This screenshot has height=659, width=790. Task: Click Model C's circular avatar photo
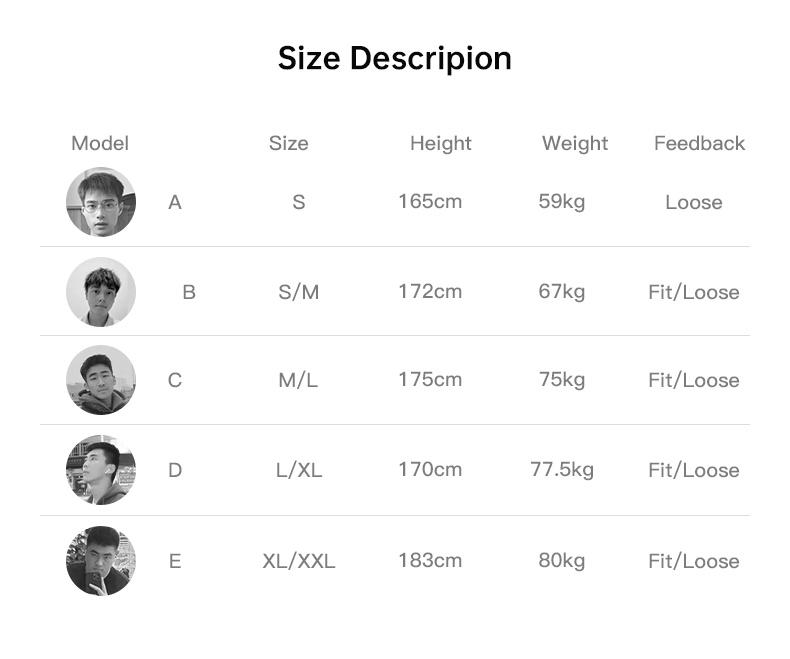coord(101,380)
